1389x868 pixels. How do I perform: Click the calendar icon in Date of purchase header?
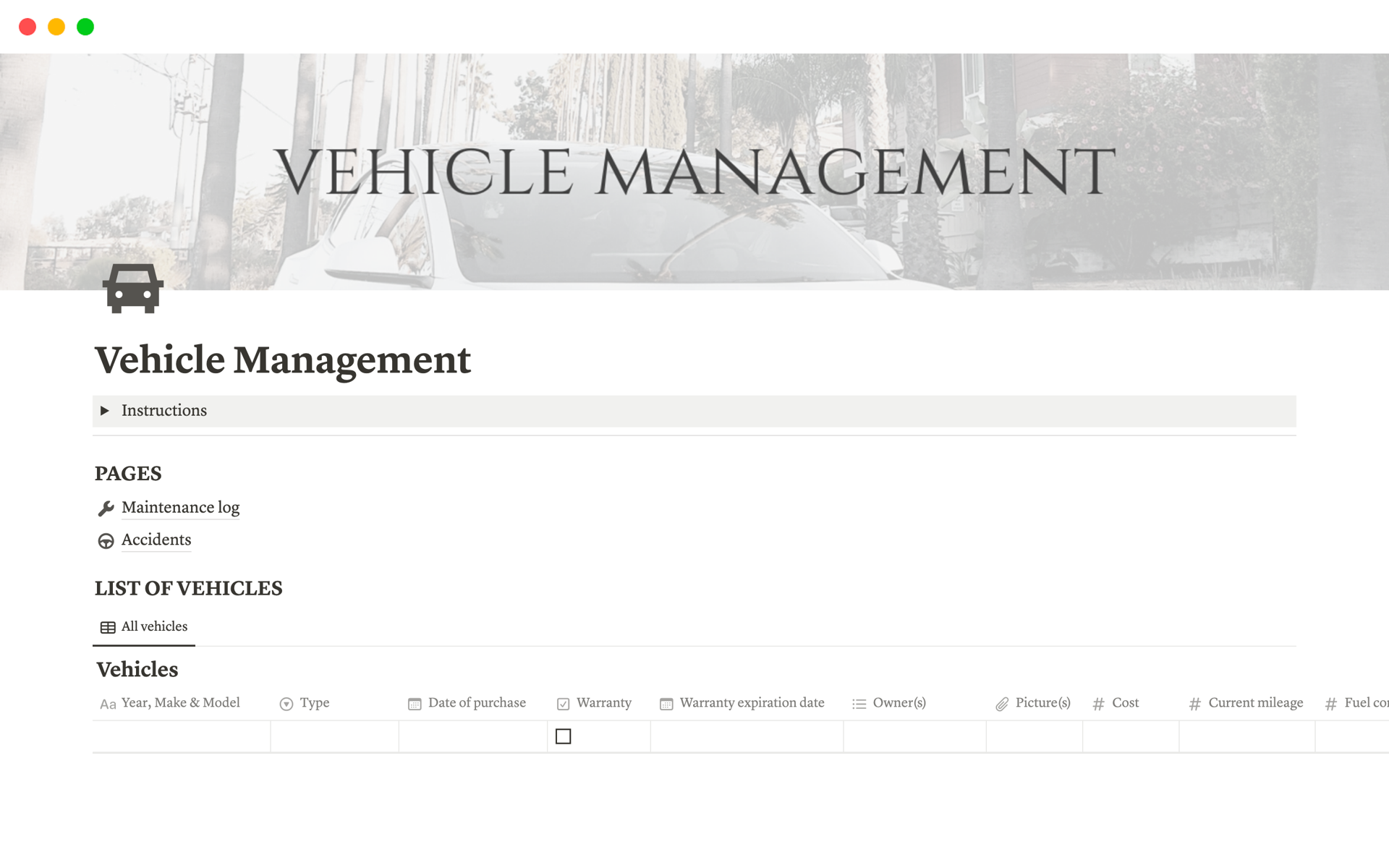tap(413, 702)
